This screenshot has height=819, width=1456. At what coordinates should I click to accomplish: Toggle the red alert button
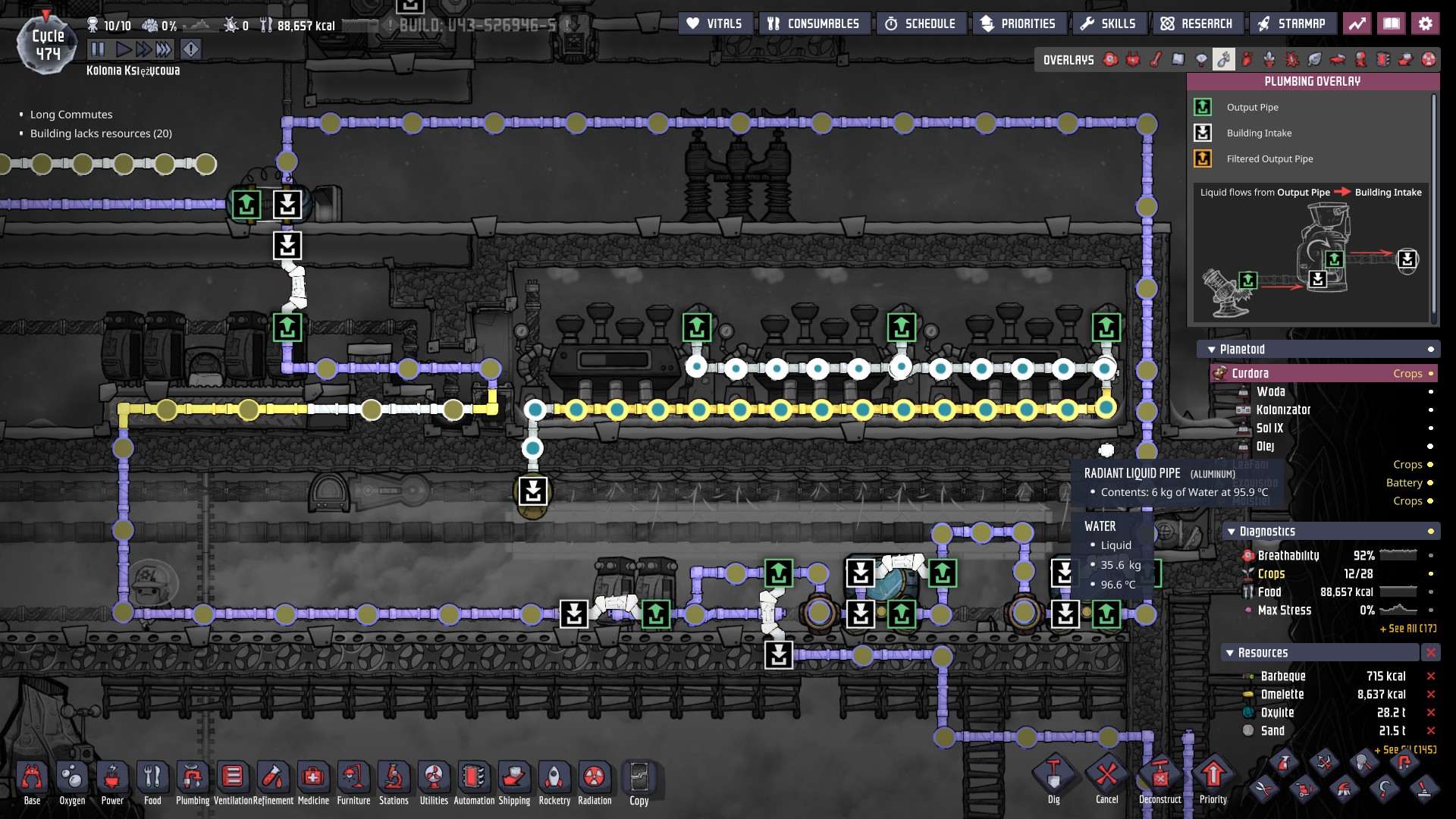[191, 50]
